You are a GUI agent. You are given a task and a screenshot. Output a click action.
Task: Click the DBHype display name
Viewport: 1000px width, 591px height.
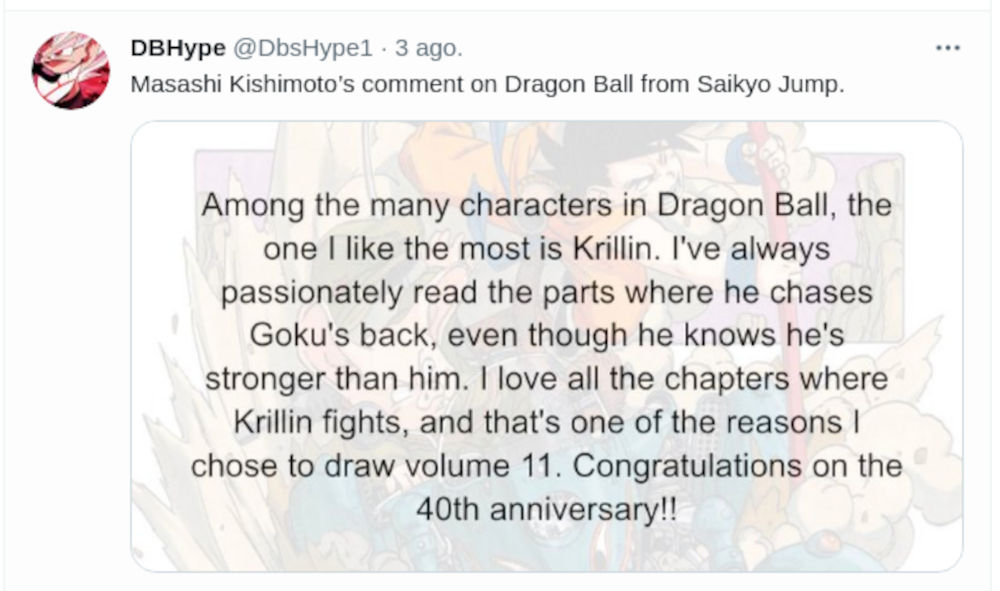[178, 48]
